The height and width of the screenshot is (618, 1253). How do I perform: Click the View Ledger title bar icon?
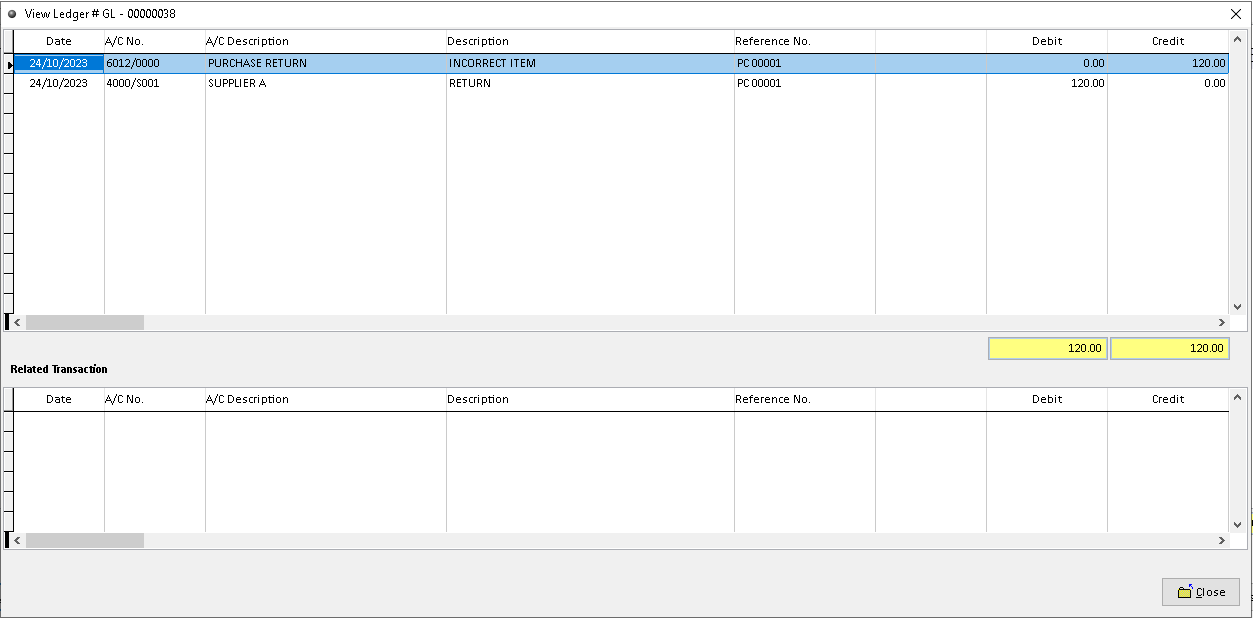click(x=11, y=14)
